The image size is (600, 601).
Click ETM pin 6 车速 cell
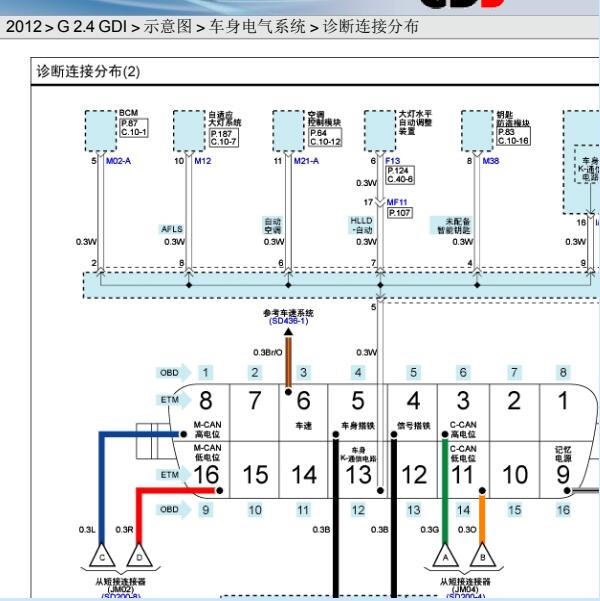click(x=303, y=413)
